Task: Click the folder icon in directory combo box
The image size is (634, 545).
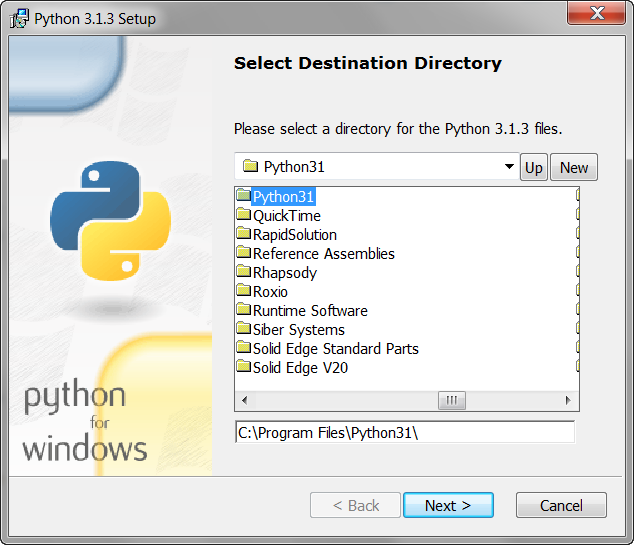Action: (249, 167)
